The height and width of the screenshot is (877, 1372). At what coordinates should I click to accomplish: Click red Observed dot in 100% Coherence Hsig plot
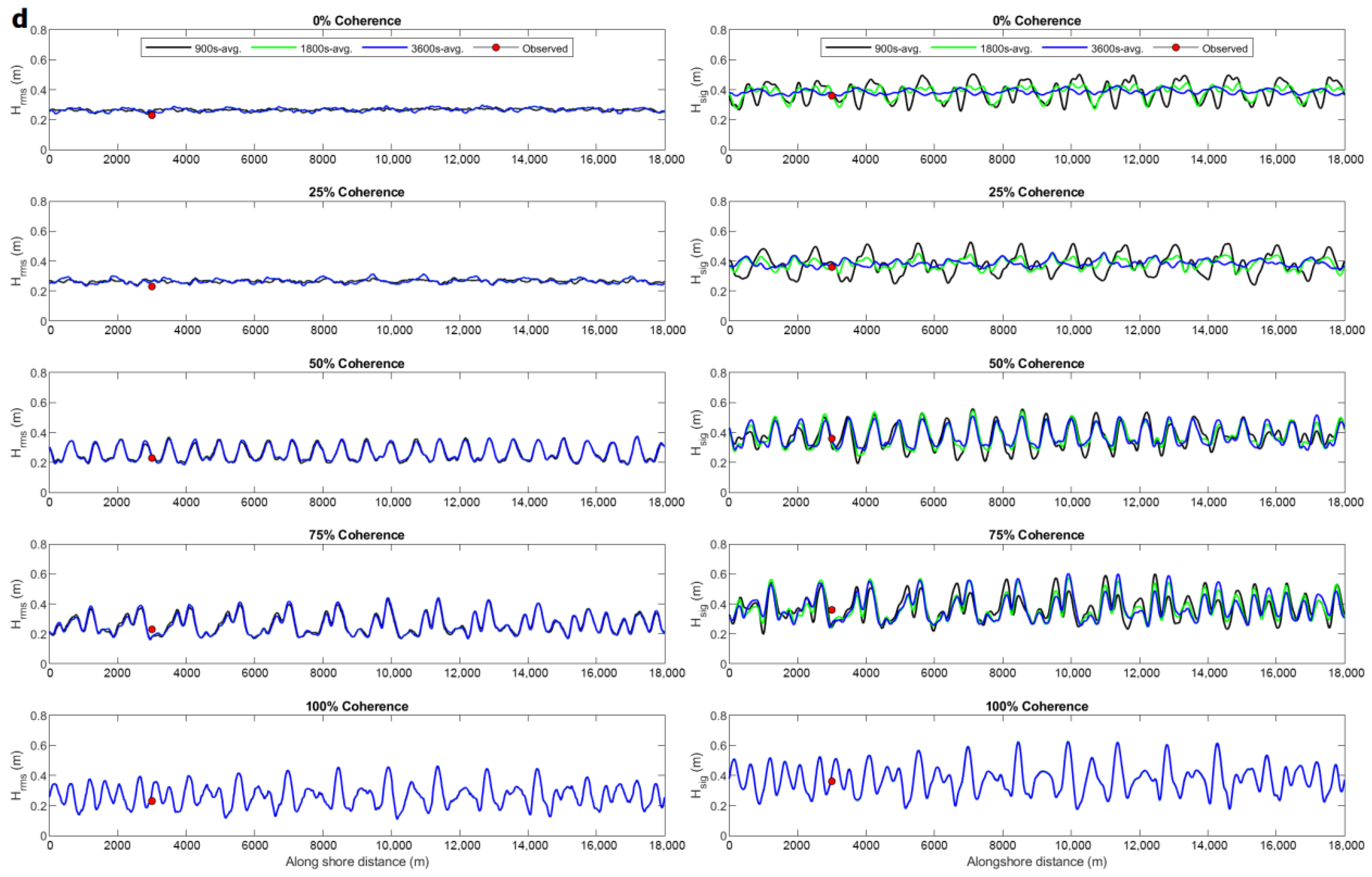pyautogui.click(x=831, y=781)
